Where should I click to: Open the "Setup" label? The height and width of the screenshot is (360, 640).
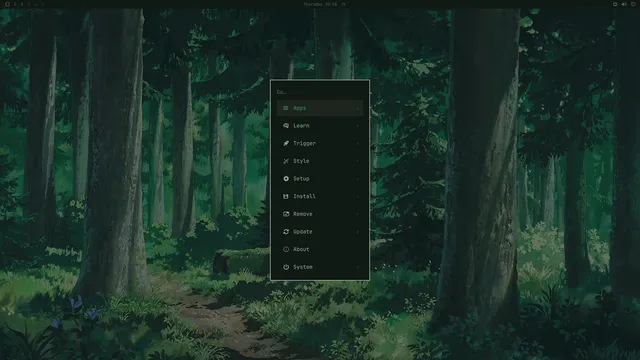tap(301, 179)
